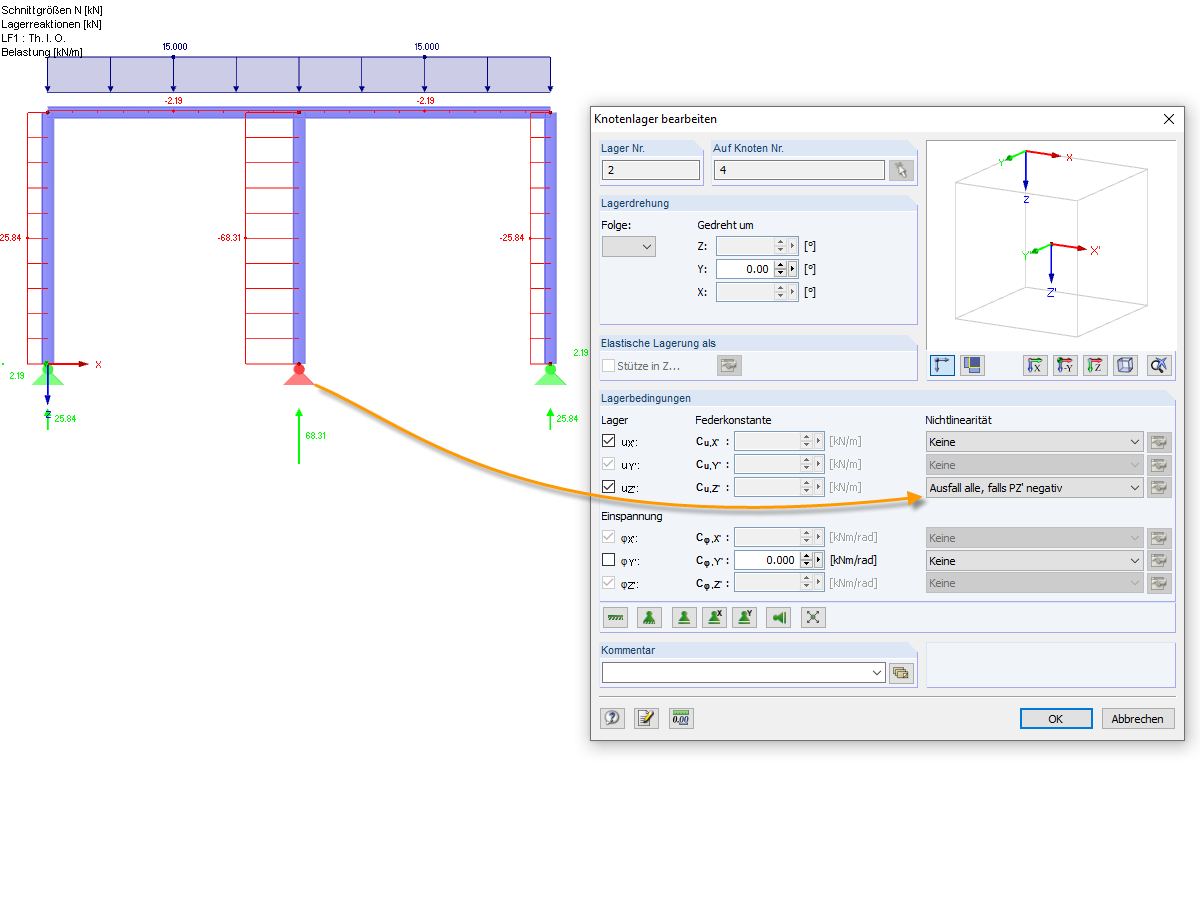This screenshot has height=900, width=1200.
Task: Edit nonlinearity parameters for uZ' row
Action: pos(1159,488)
